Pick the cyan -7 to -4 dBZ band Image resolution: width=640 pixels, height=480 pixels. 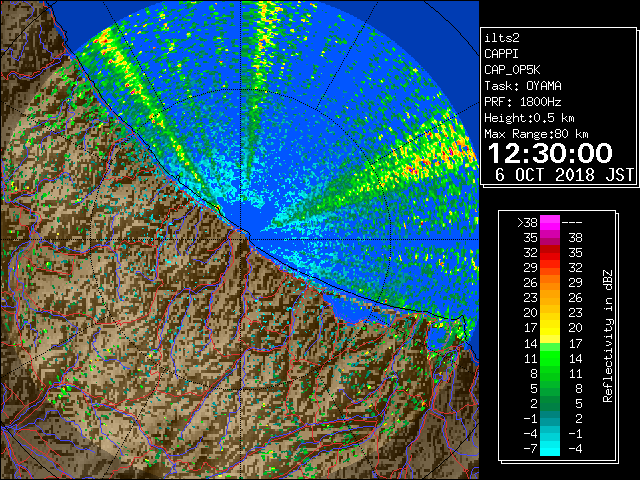(550, 448)
